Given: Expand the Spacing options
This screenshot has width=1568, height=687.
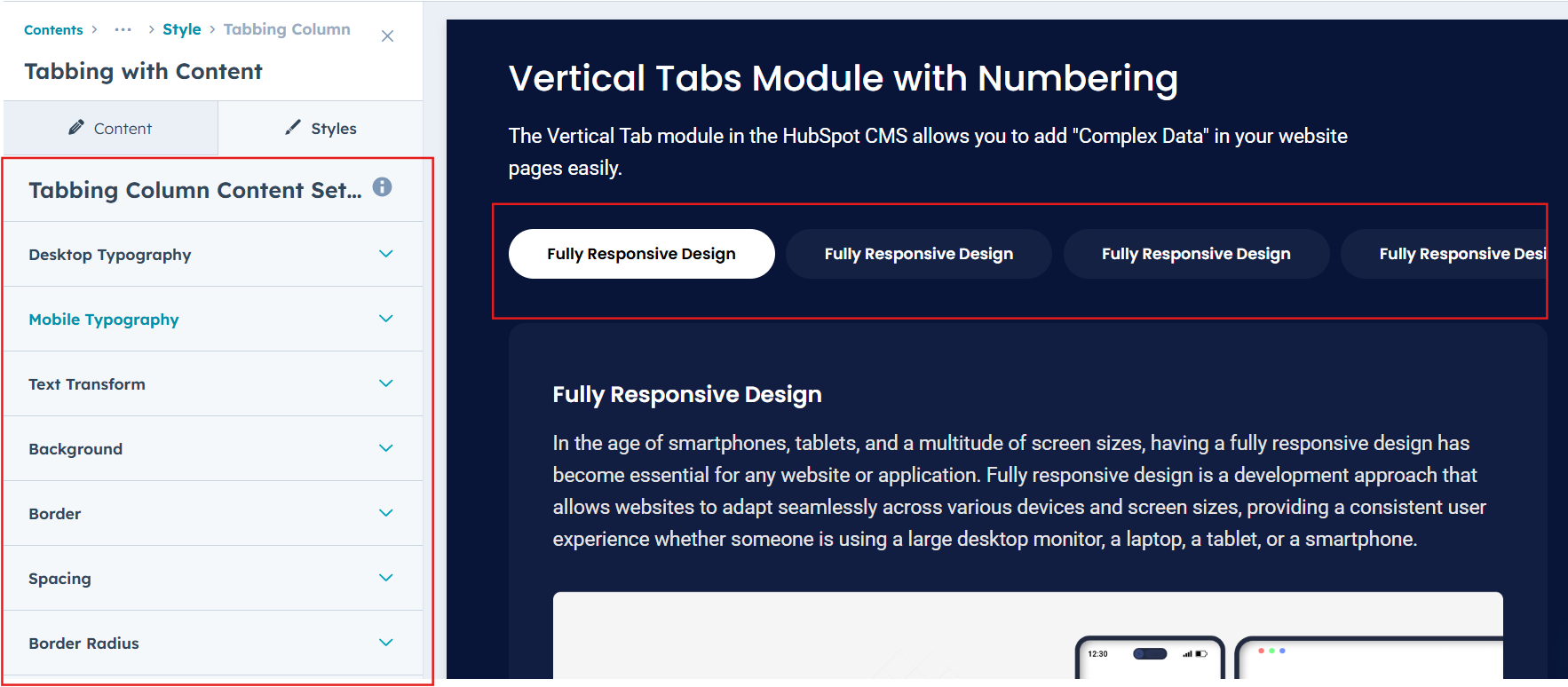Looking at the screenshot, I should pos(386,578).
